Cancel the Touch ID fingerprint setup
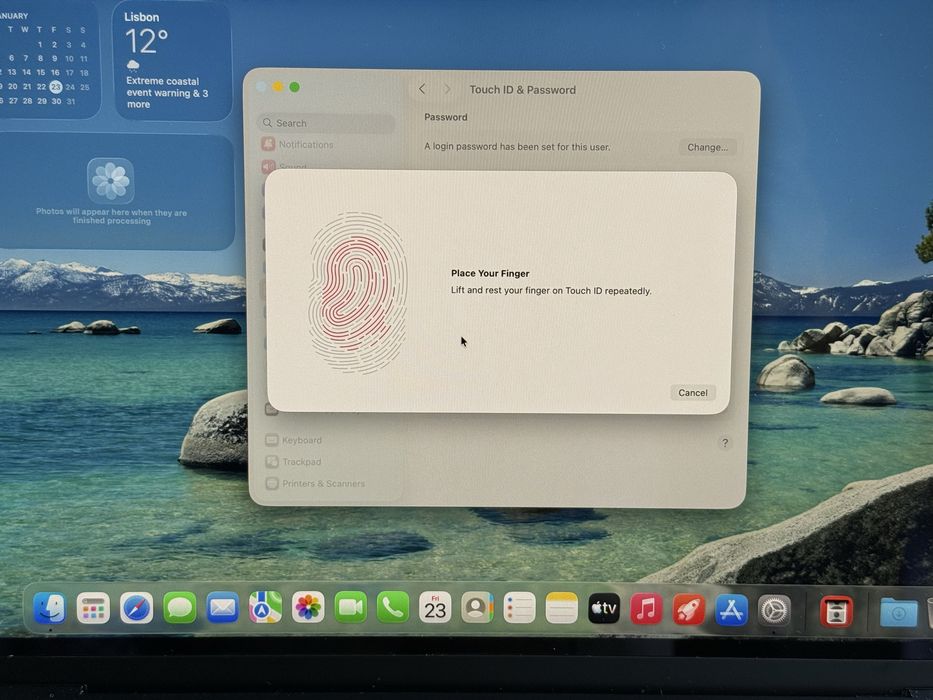This screenshot has width=933, height=700. 693,393
